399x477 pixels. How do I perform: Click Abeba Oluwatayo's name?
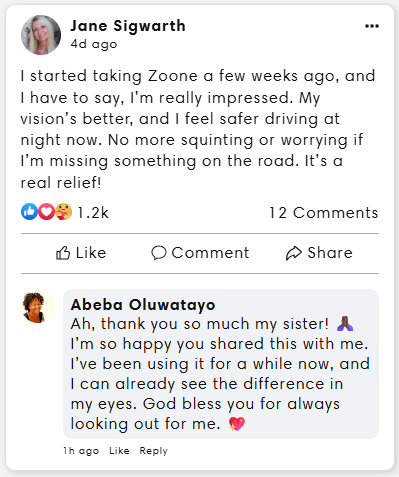point(143,305)
